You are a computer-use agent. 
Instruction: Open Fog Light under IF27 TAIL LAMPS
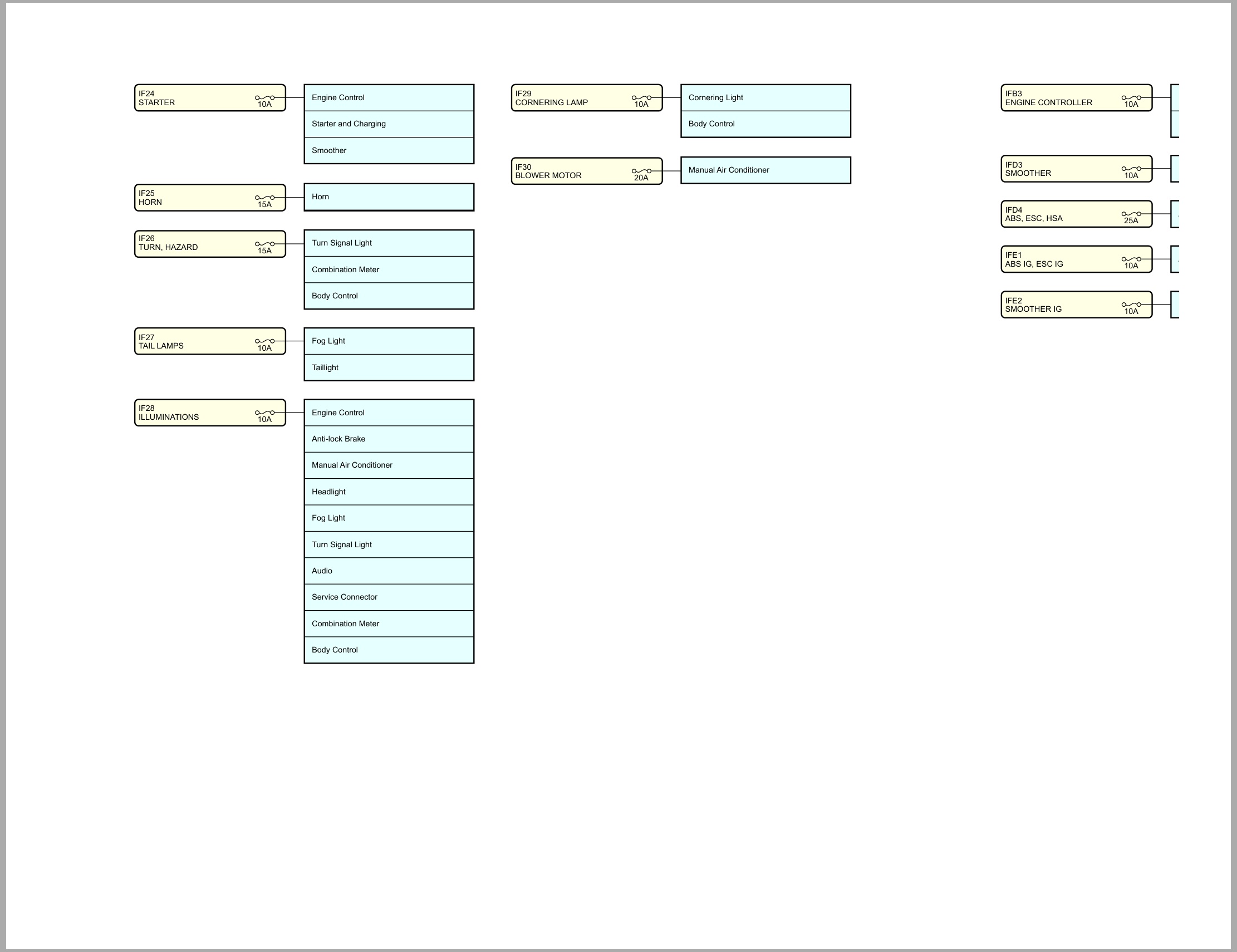(x=389, y=341)
